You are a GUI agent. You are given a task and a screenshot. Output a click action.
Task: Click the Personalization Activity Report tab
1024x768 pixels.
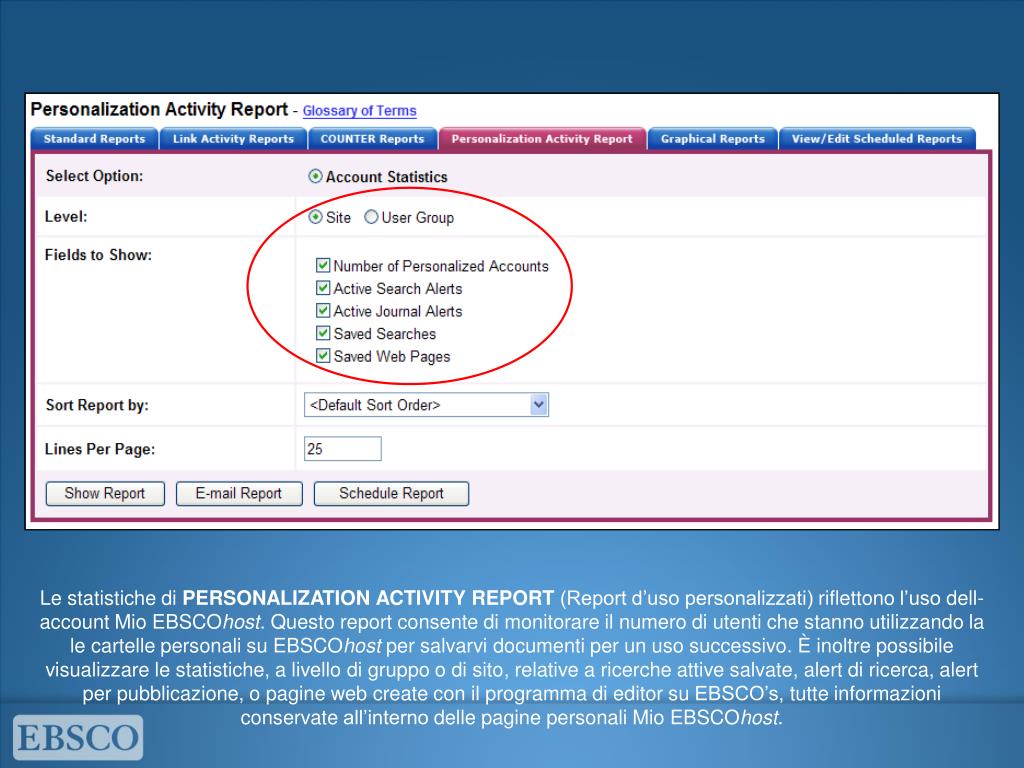tap(542, 138)
